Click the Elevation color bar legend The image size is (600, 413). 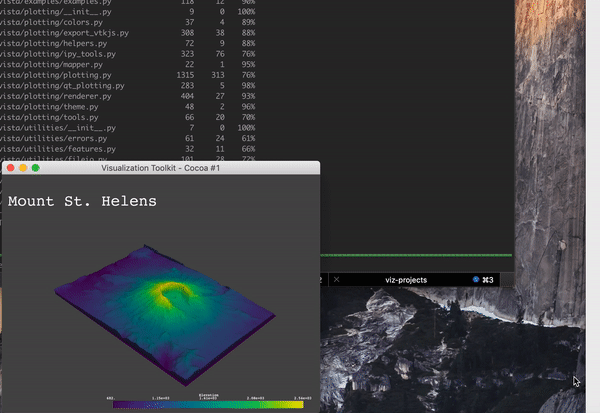tap(209, 402)
